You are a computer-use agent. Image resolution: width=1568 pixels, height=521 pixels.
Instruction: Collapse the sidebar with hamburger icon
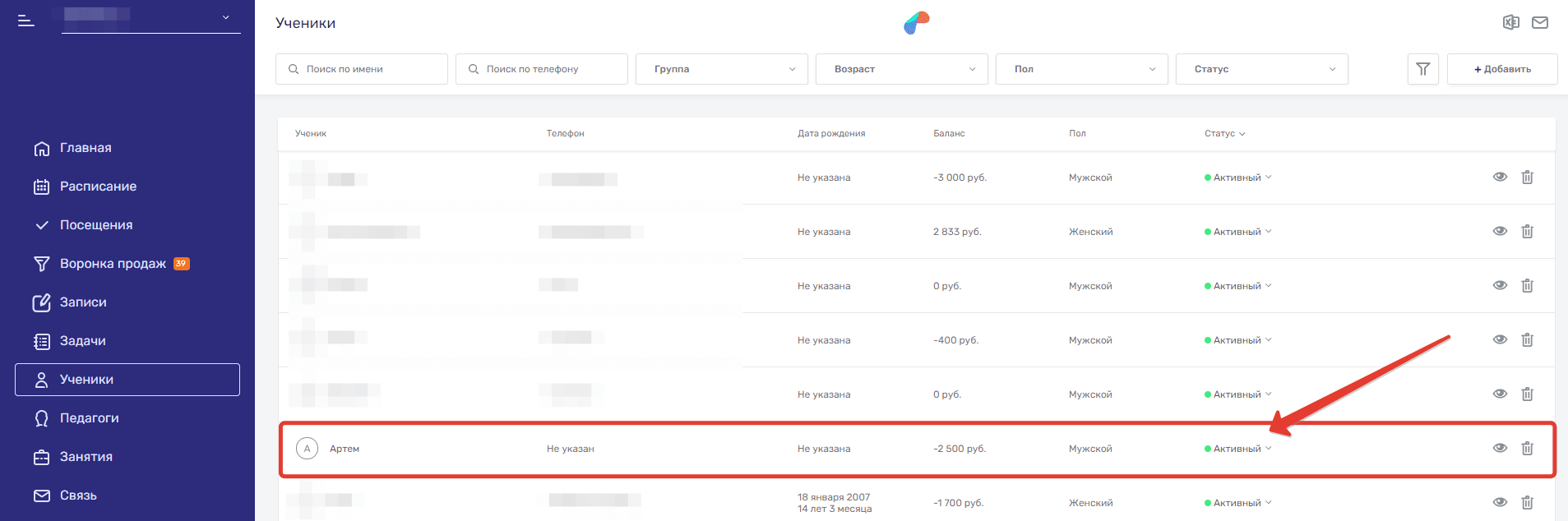click(x=26, y=21)
